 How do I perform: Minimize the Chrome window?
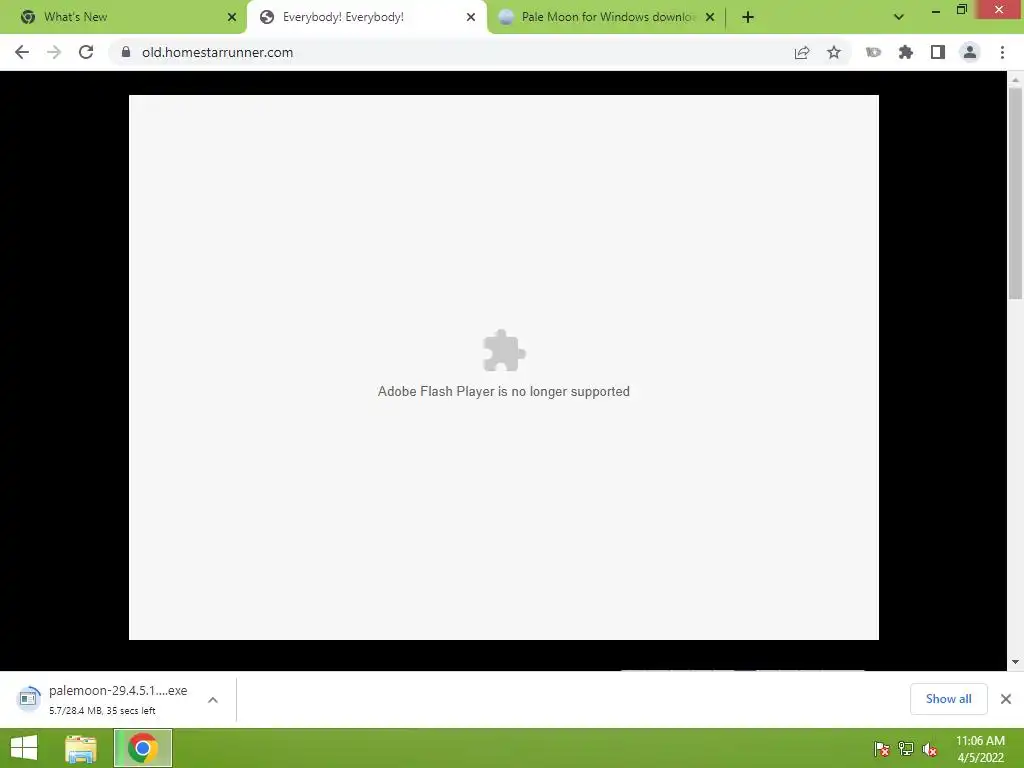click(x=936, y=10)
